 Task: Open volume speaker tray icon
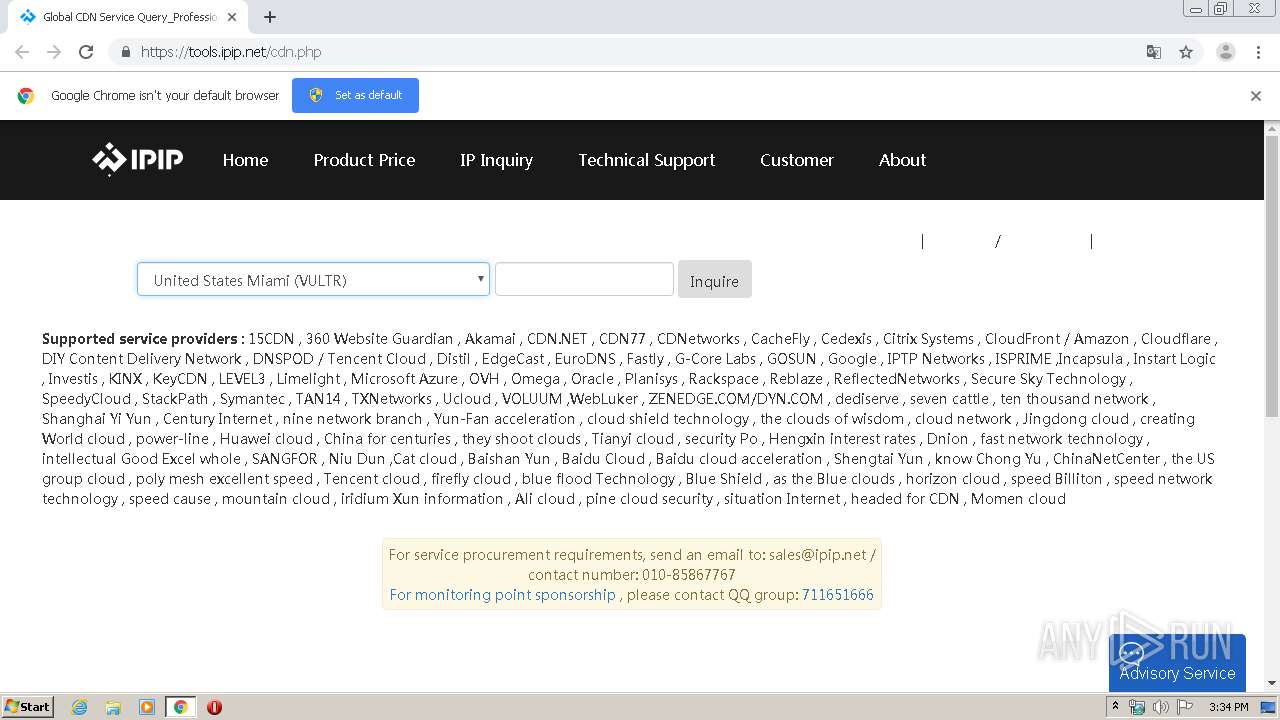coord(1160,707)
